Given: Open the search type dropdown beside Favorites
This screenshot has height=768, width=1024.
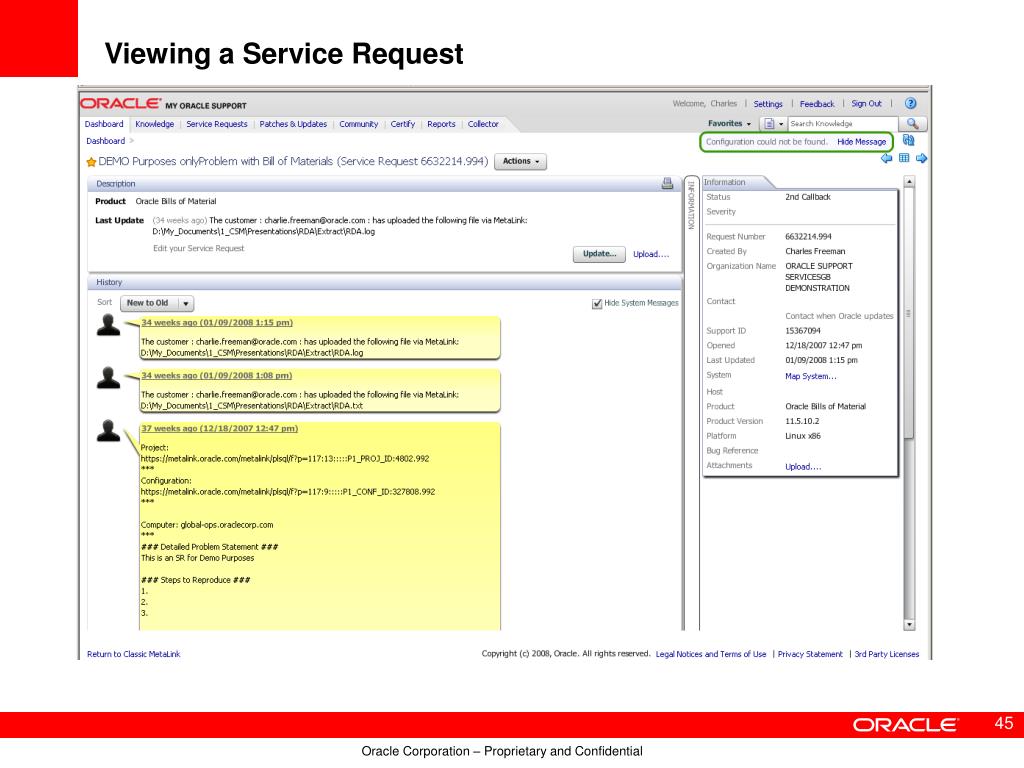Looking at the screenshot, I should 773,123.
